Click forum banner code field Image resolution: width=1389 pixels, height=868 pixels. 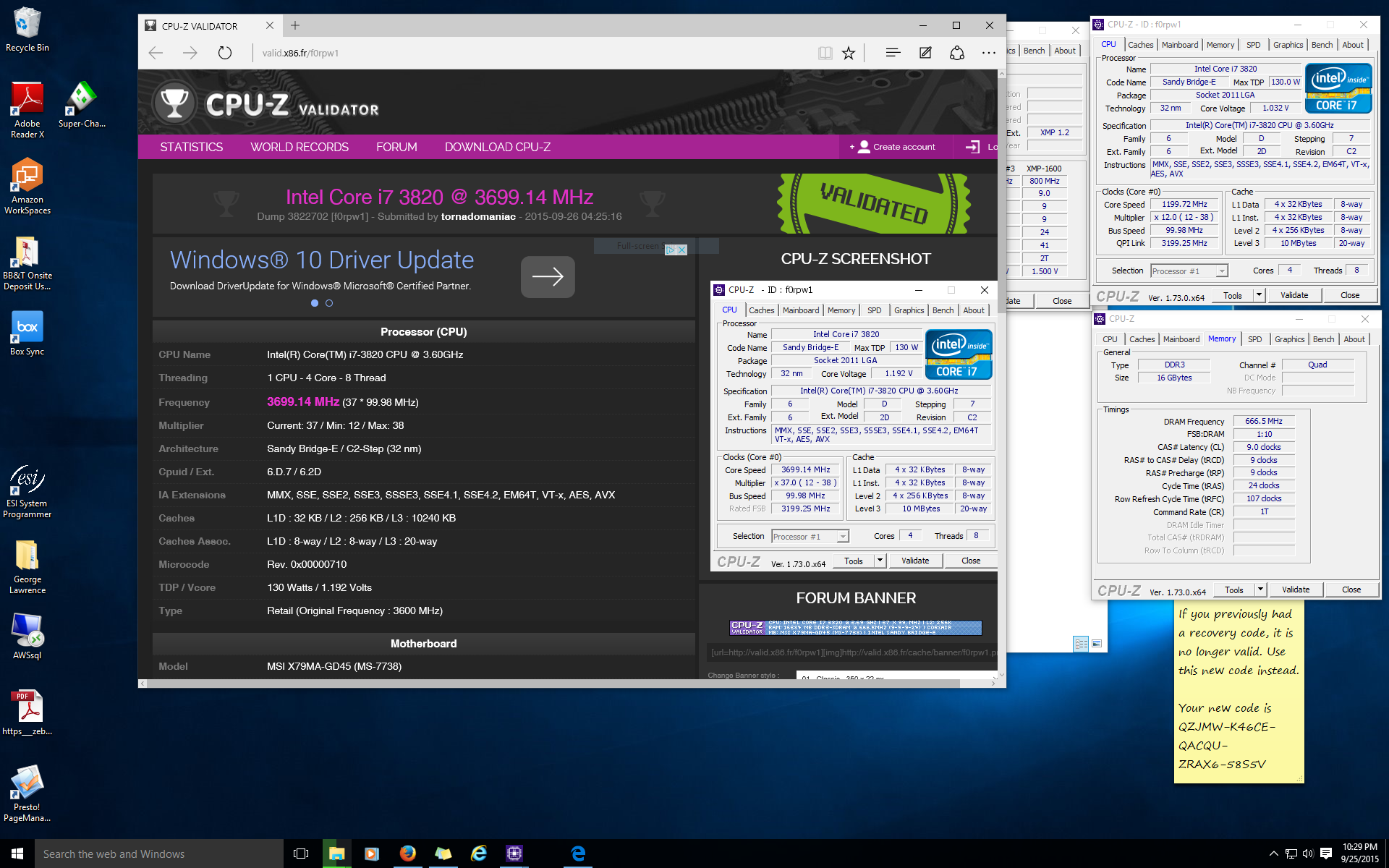852,652
